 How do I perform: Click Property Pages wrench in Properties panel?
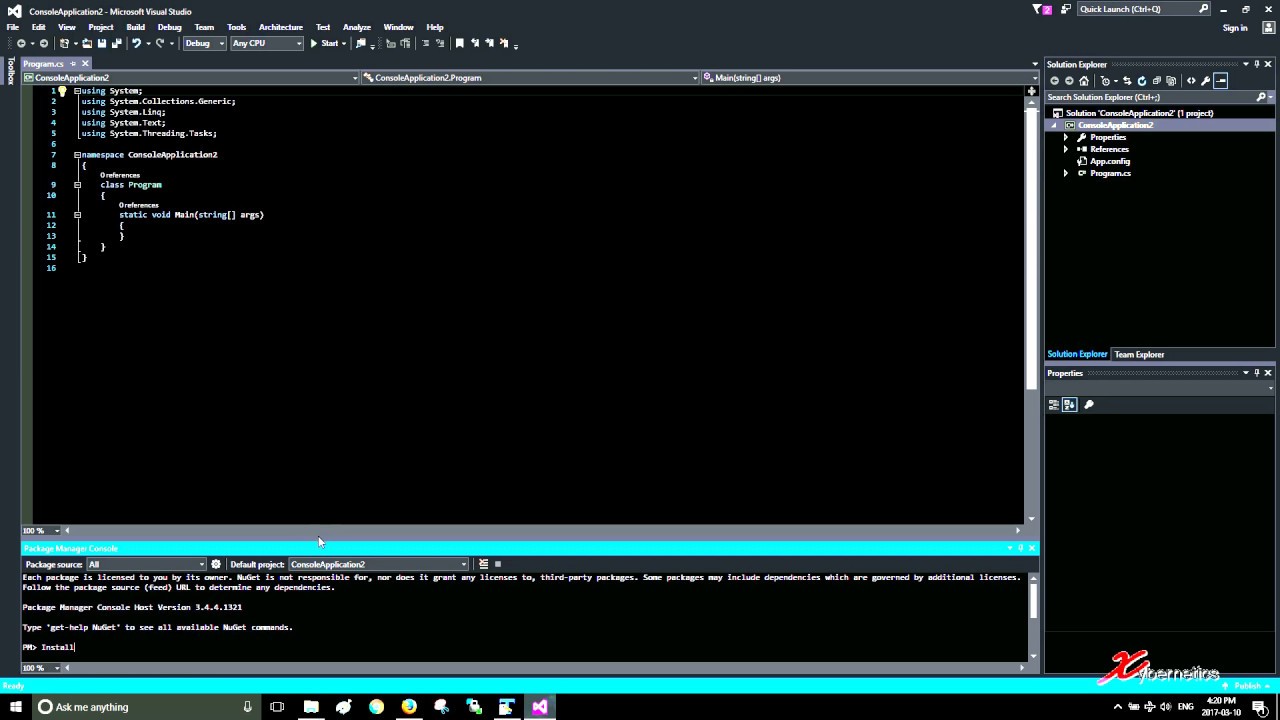[1089, 405]
